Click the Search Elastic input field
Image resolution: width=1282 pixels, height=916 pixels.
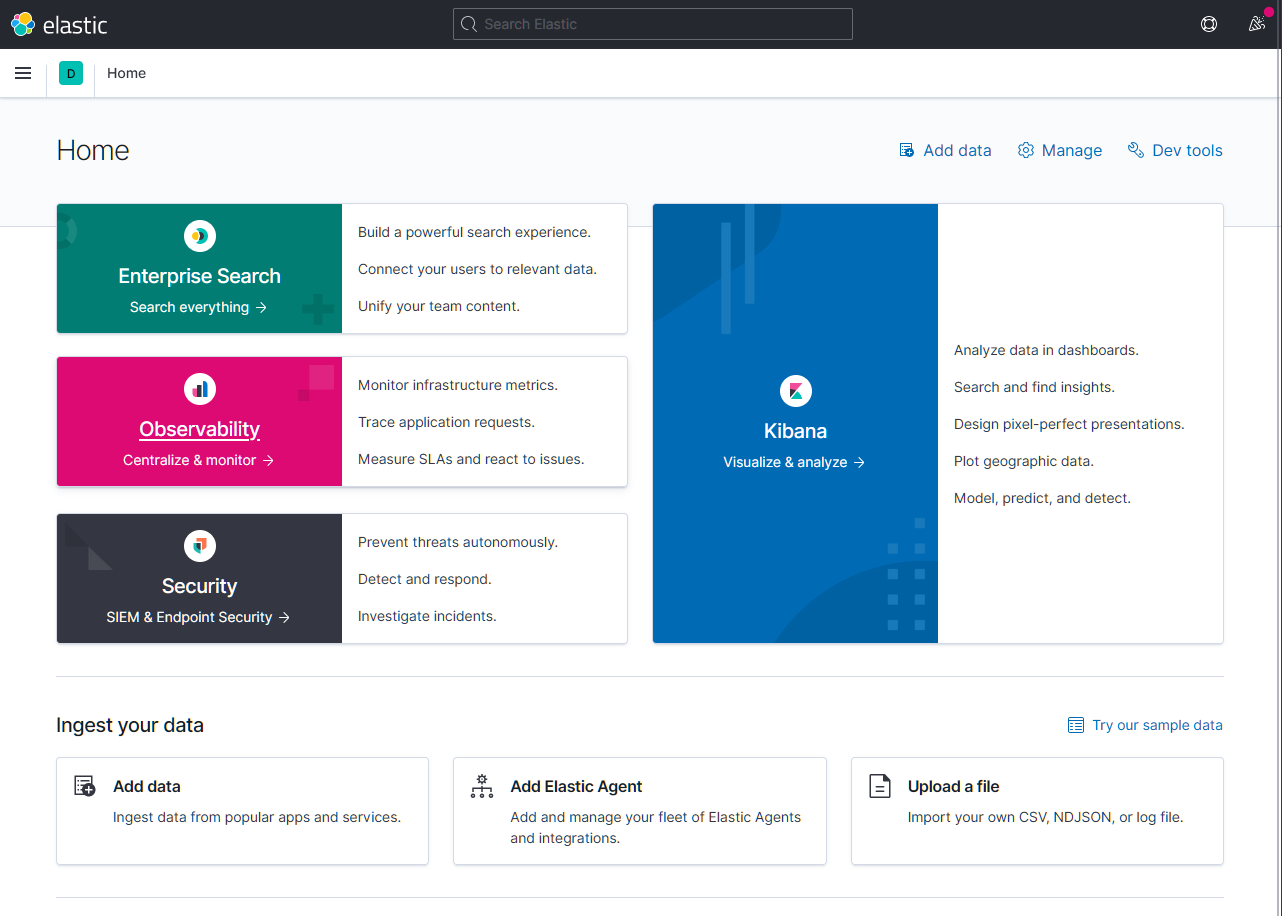click(x=652, y=24)
